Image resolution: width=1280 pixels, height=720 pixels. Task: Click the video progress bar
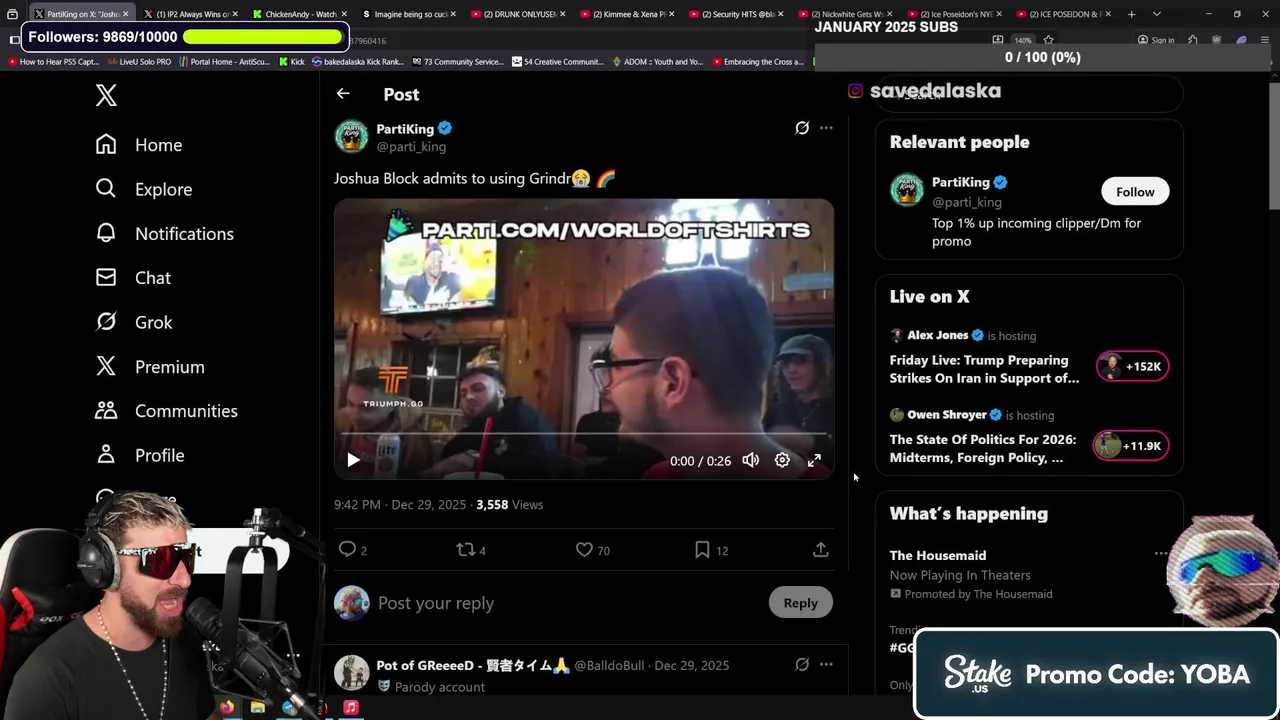click(x=584, y=435)
